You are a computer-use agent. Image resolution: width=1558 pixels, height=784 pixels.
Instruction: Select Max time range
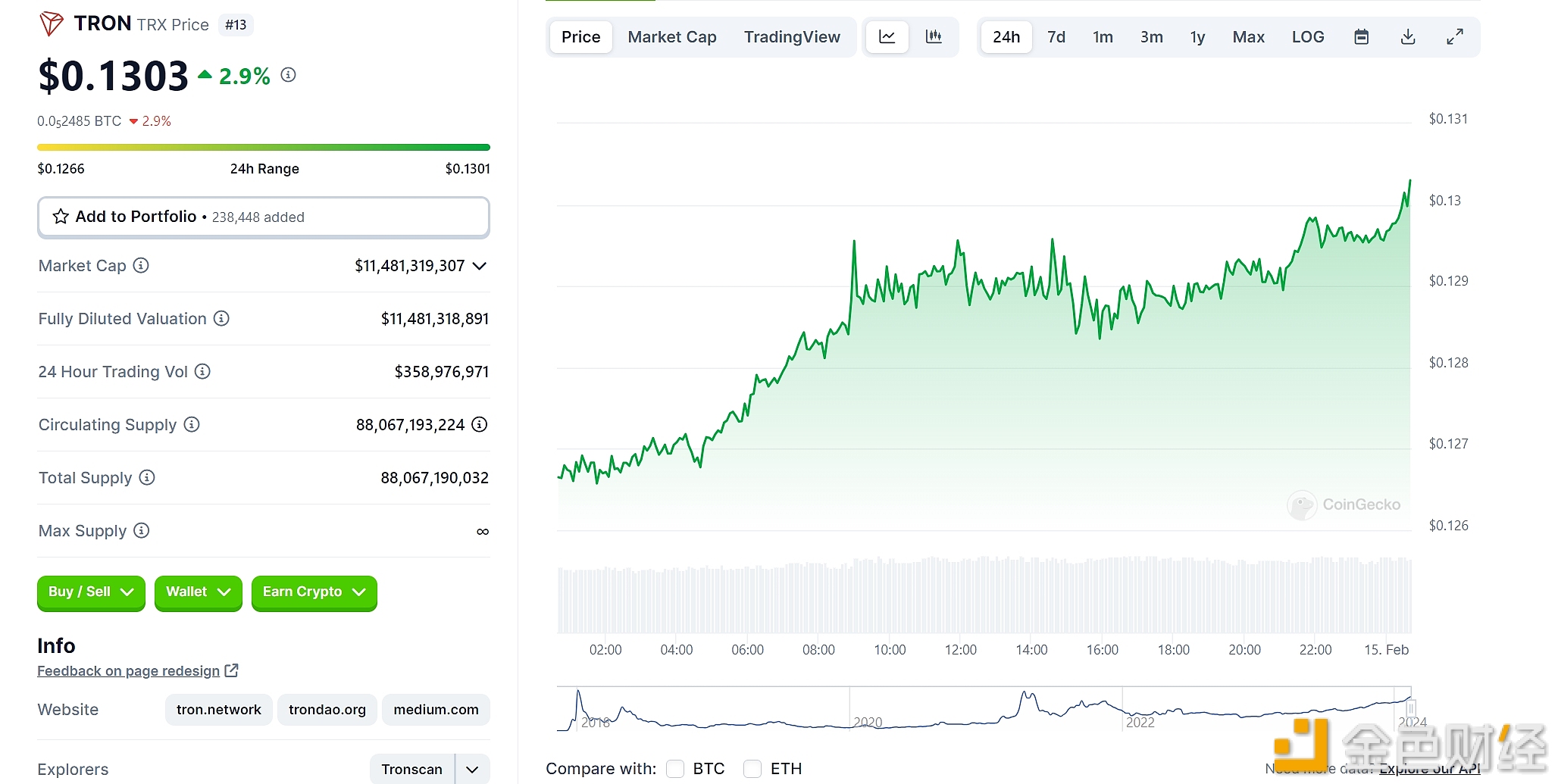(x=1248, y=37)
